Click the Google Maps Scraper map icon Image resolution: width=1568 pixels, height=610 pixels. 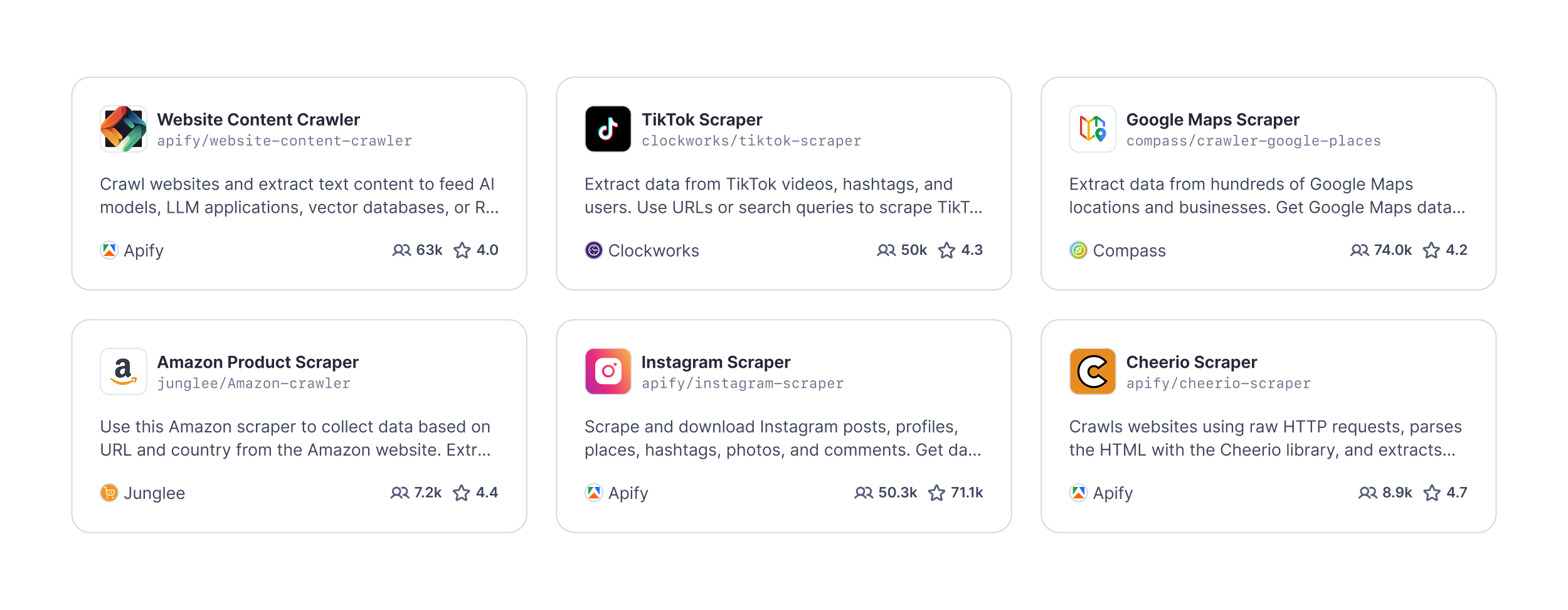pos(1093,128)
